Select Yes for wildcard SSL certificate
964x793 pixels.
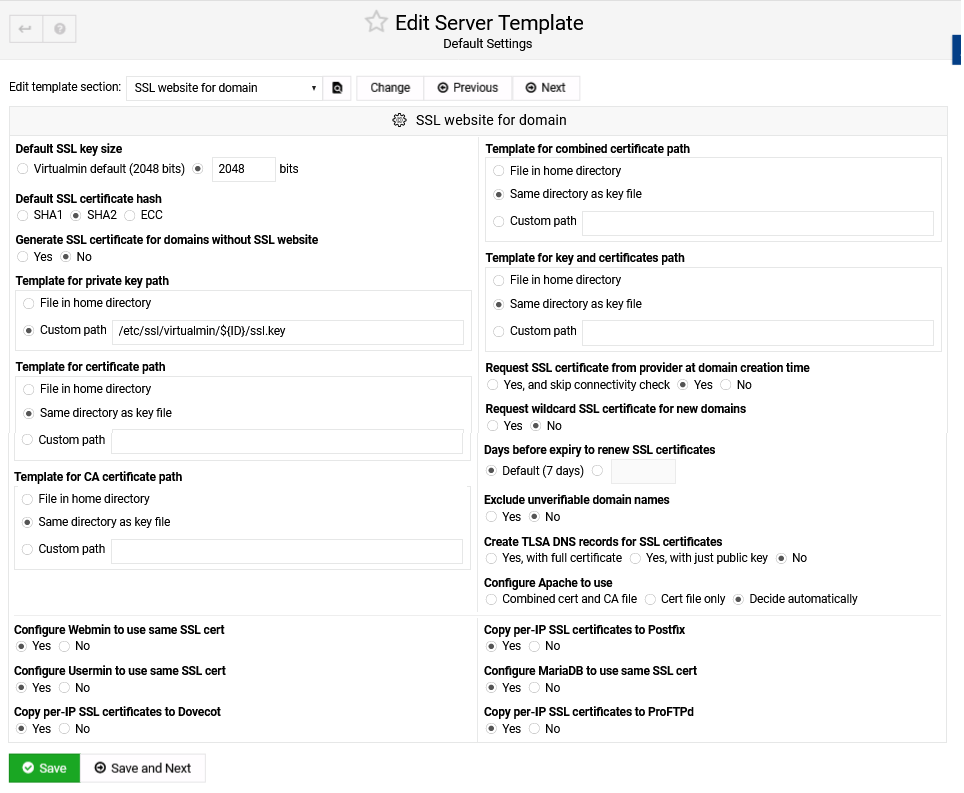[x=493, y=426]
